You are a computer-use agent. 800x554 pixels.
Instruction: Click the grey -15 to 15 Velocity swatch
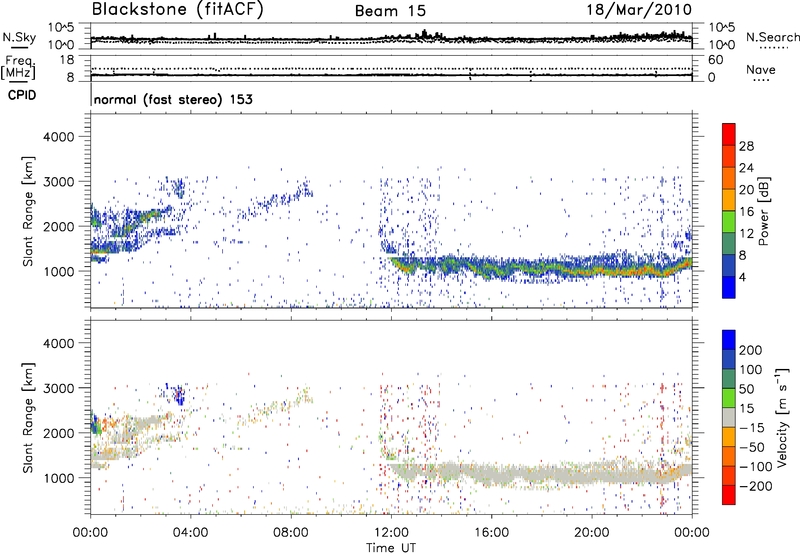click(x=729, y=417)
